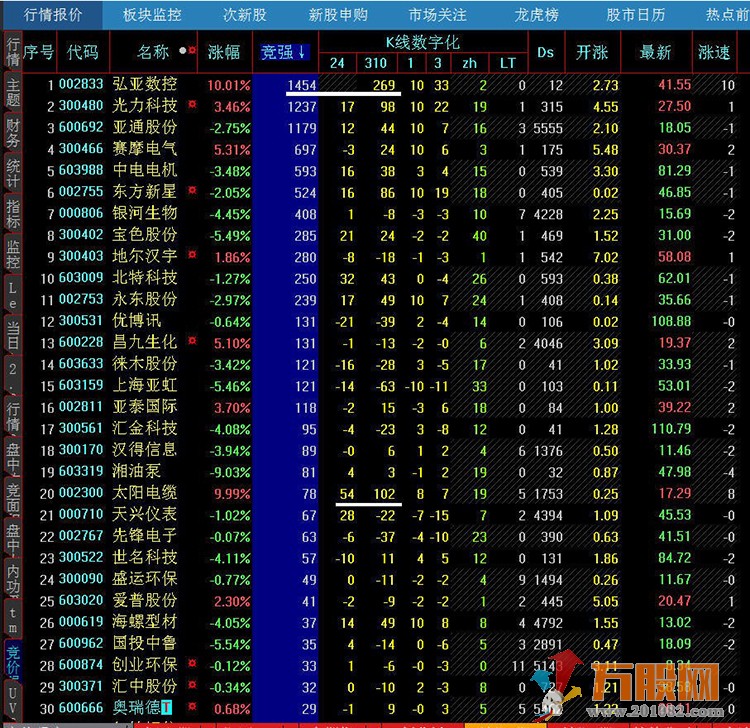Select stock 亚泰国际
The width and height of the screenshot is (750, 728).
[x=145, y=407]
